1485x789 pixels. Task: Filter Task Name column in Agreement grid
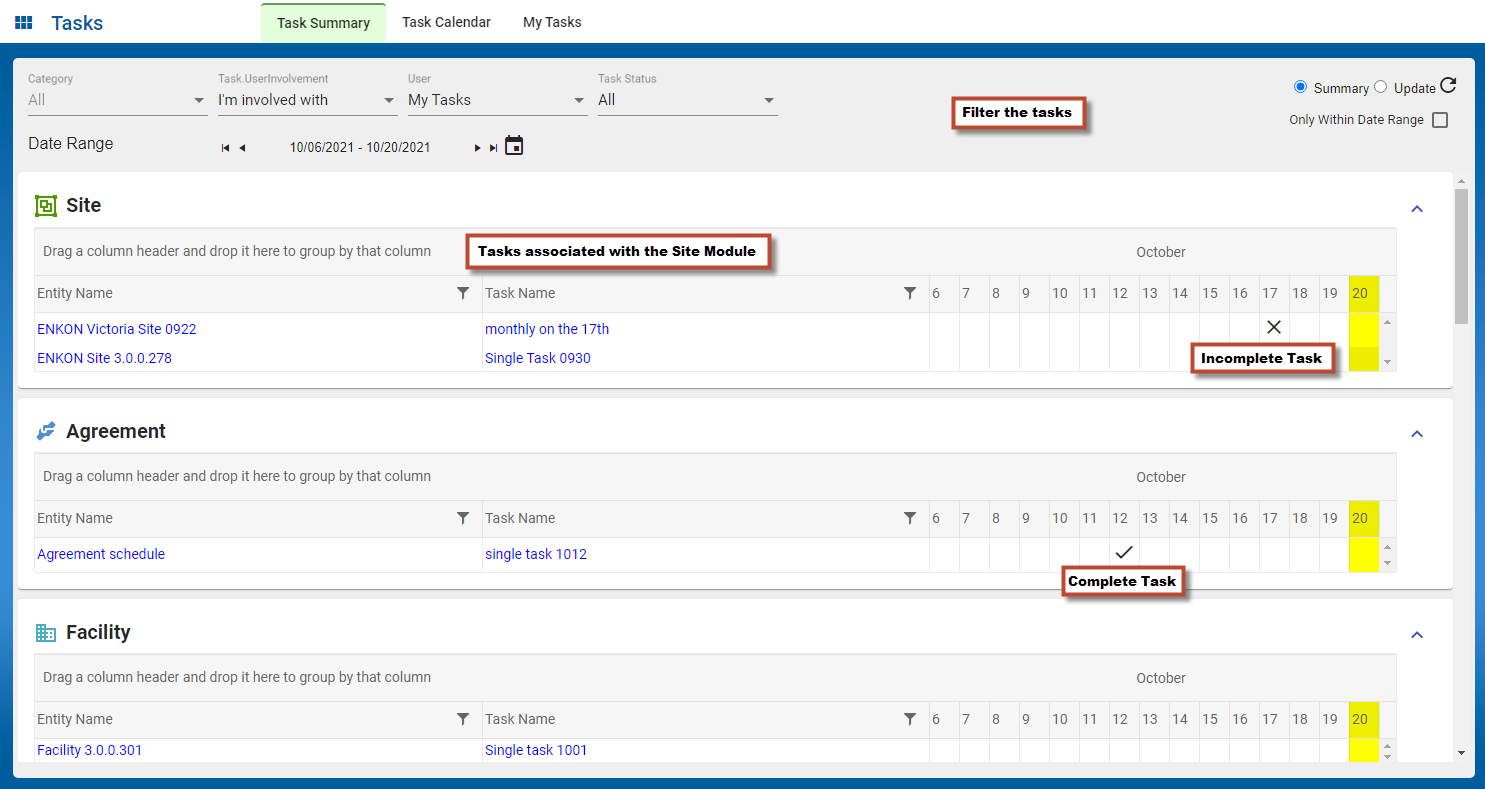click(x=909, y=518)
